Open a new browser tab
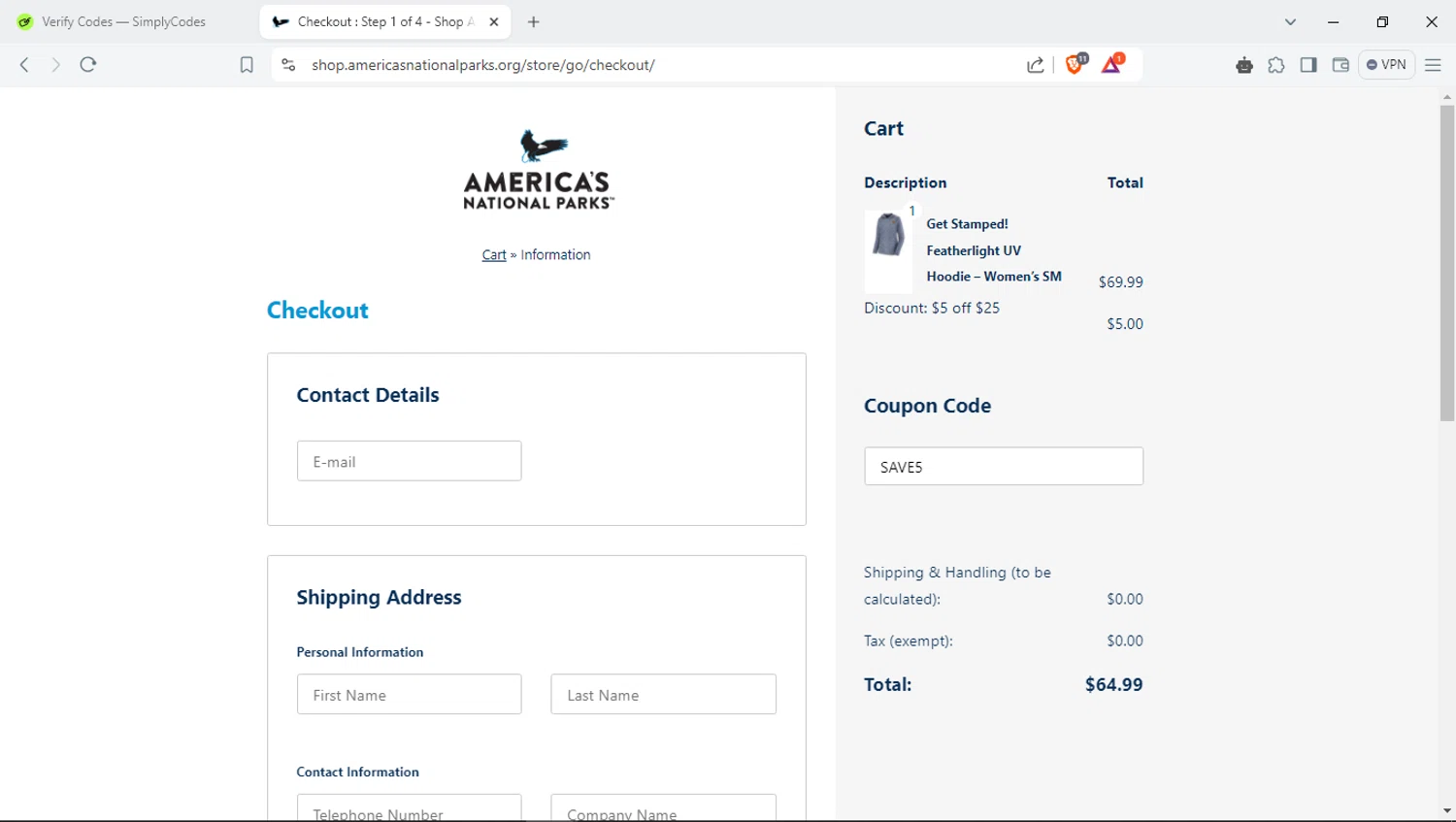 click(533, 21)
